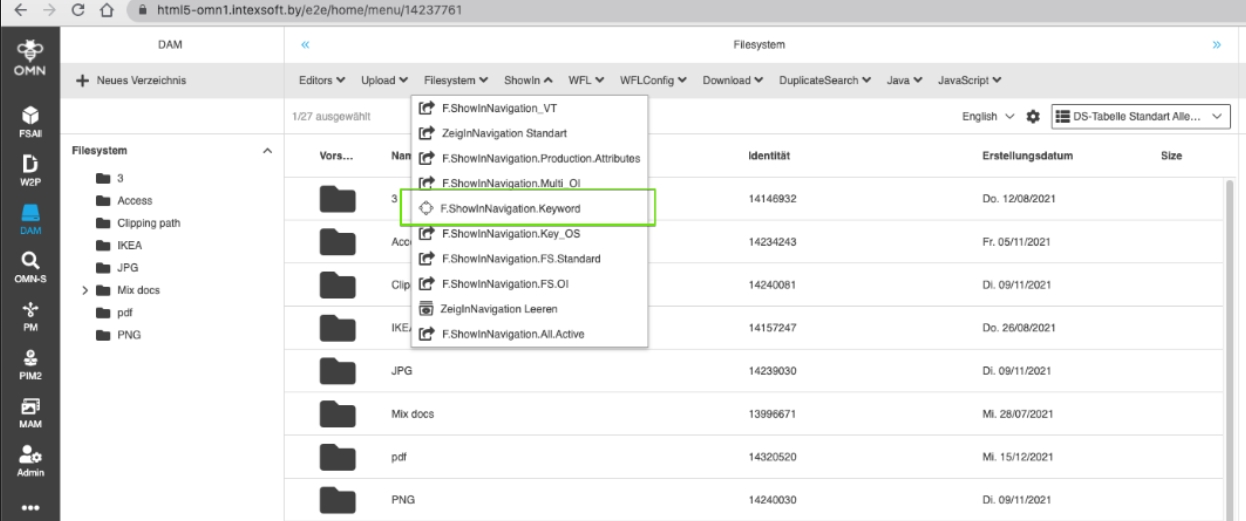Open the browser home page
The image size is (1246, 521).
(x=107, y=9)
